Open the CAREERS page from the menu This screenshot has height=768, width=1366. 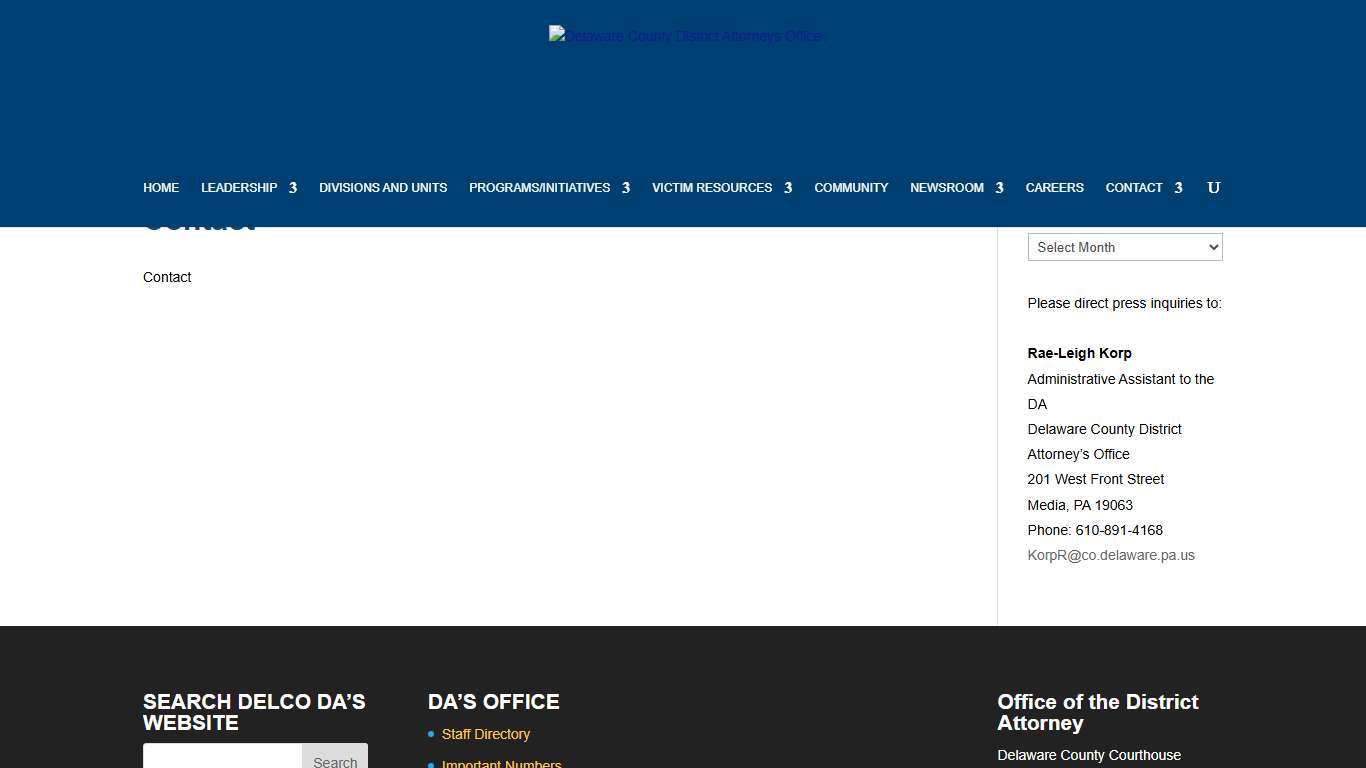point(1054,188)
